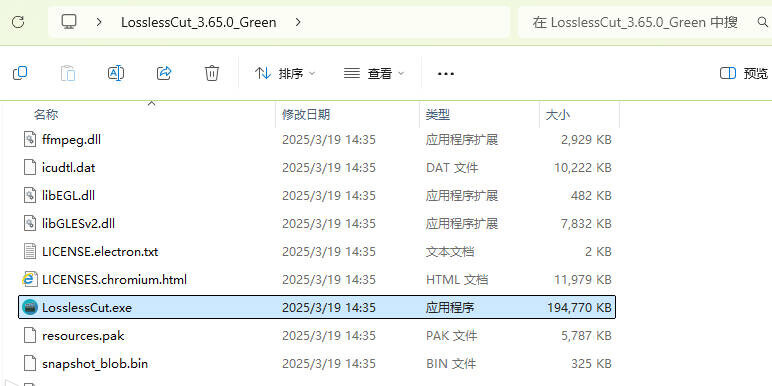Click the 325 KB size value

(591, 364)
